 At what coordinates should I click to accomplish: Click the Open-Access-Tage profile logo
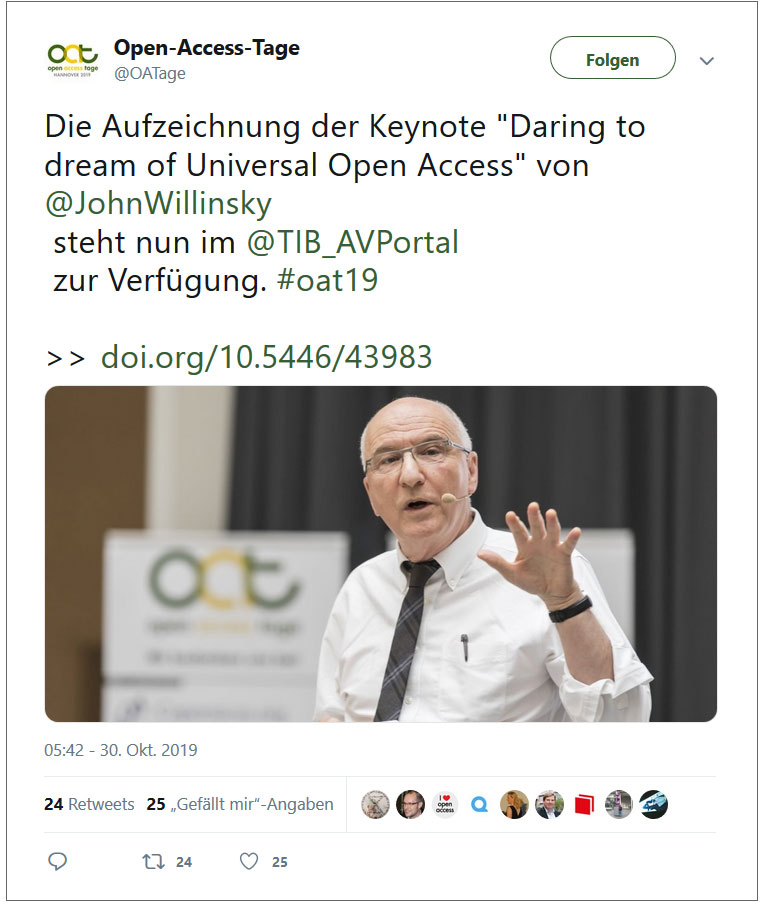(72, 59)
